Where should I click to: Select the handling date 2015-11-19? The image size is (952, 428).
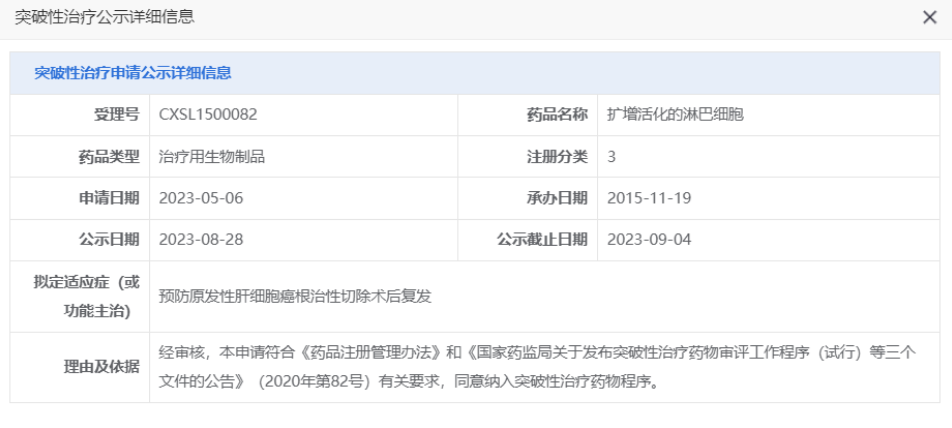[x=649, y=198]
